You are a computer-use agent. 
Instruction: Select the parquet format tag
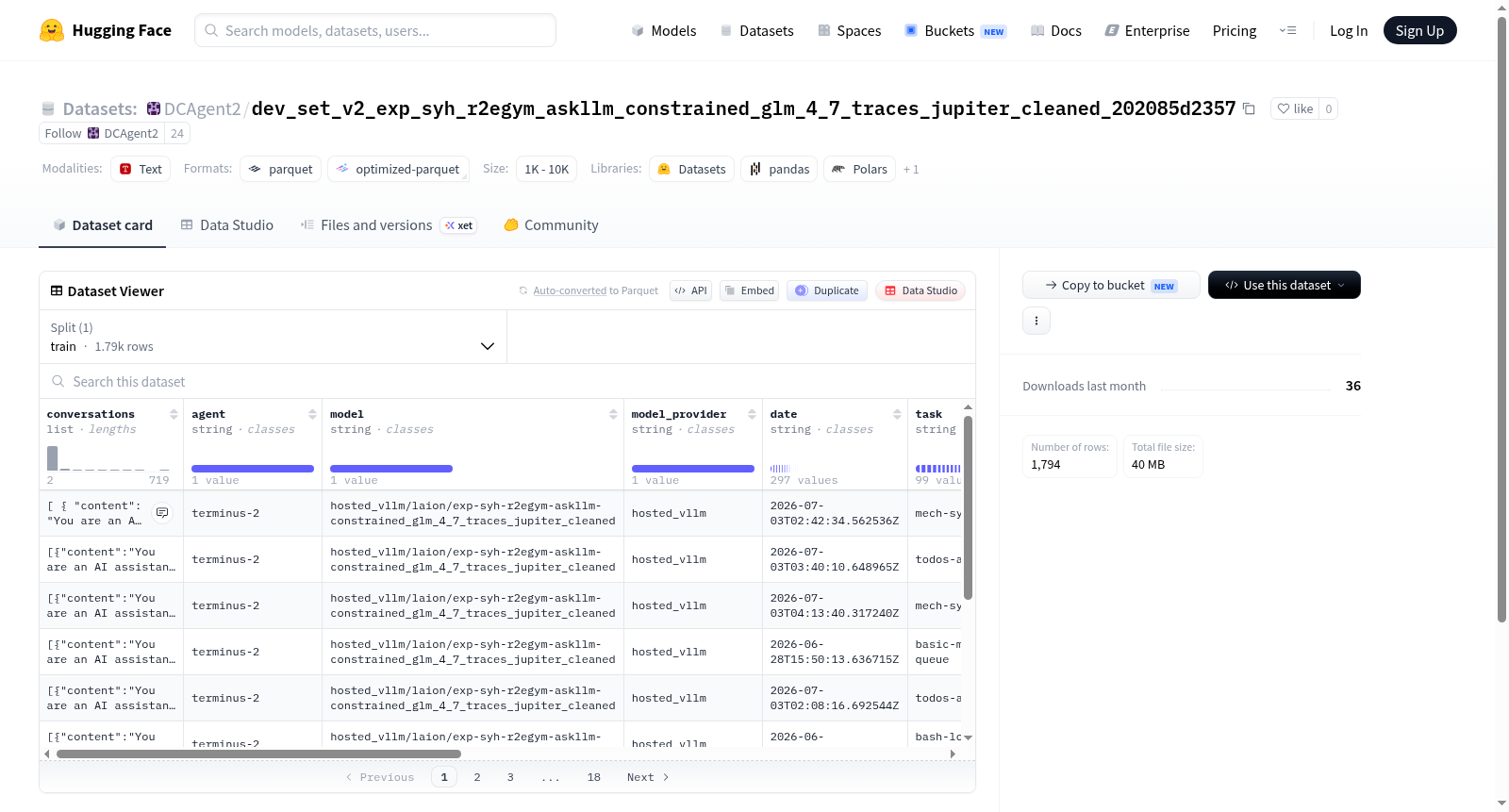pyautogui.click(x=281, y=169)
